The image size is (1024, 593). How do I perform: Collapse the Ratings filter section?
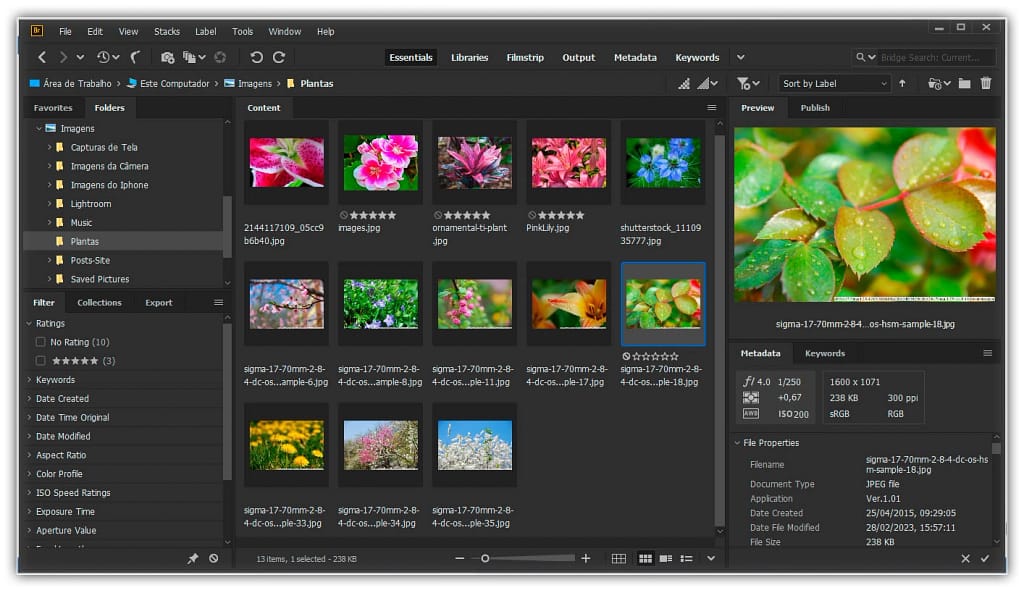tap(29, 323)
